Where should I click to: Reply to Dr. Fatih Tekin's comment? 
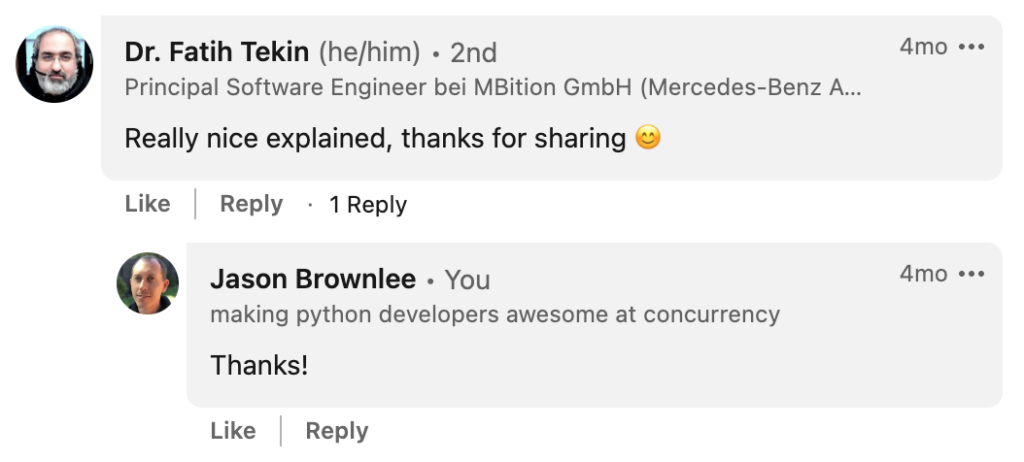coord(251,204)
